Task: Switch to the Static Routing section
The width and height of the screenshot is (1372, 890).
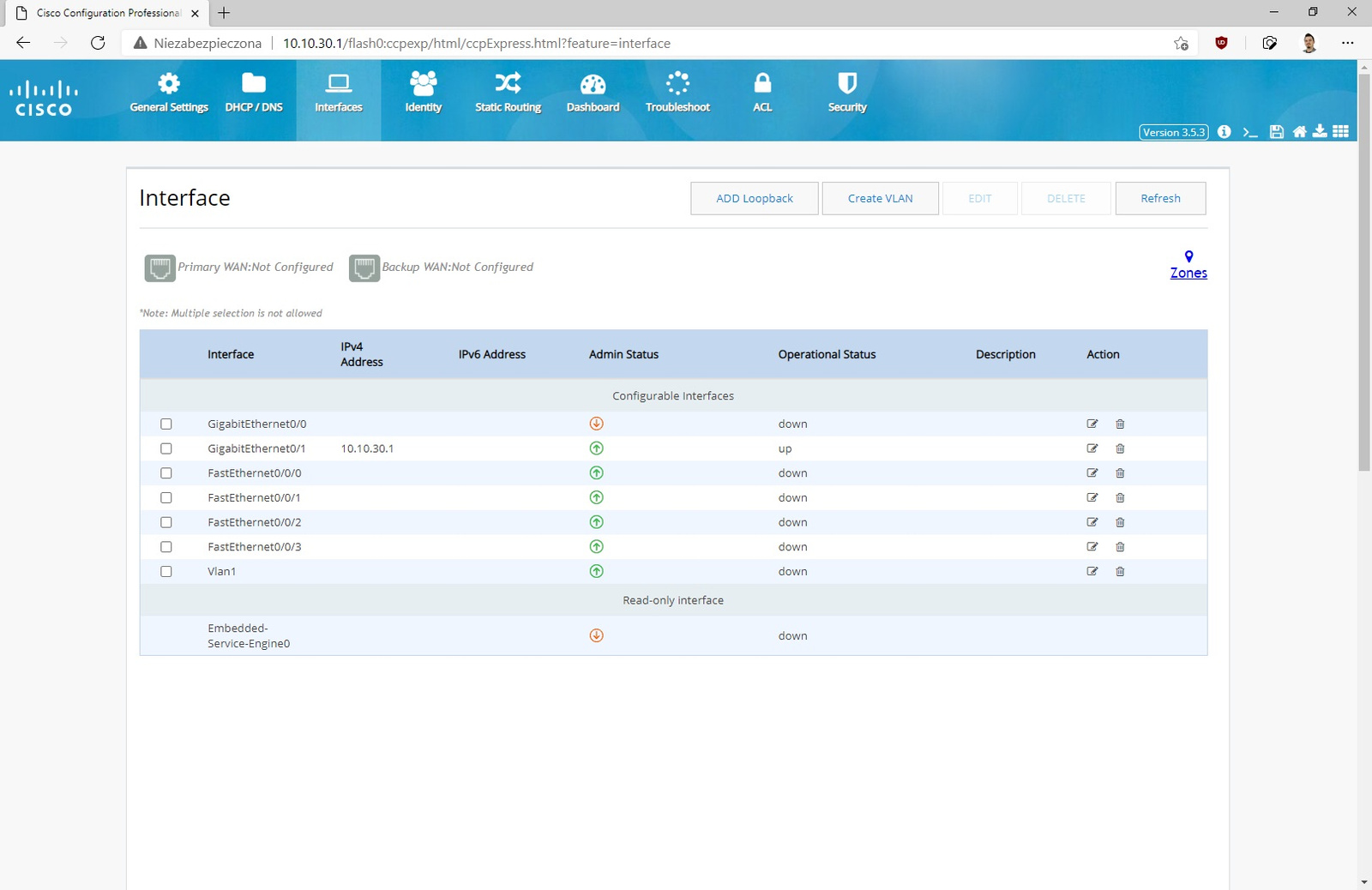Action: pyautogui.click(x=508, y=93)
